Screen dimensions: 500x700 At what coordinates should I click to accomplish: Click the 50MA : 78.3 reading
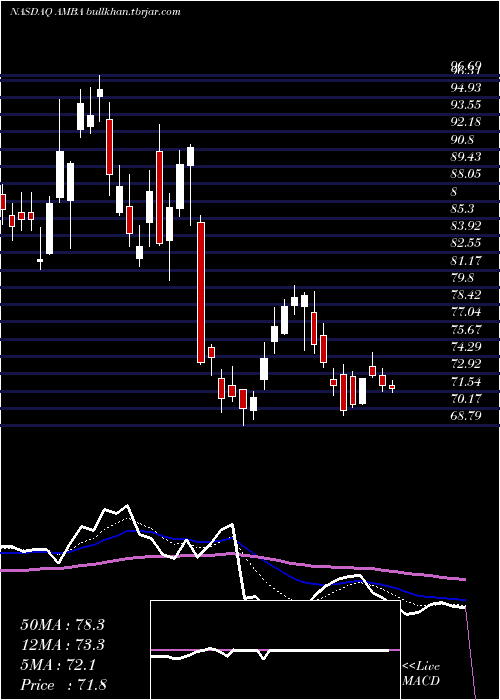click(62, 625)
